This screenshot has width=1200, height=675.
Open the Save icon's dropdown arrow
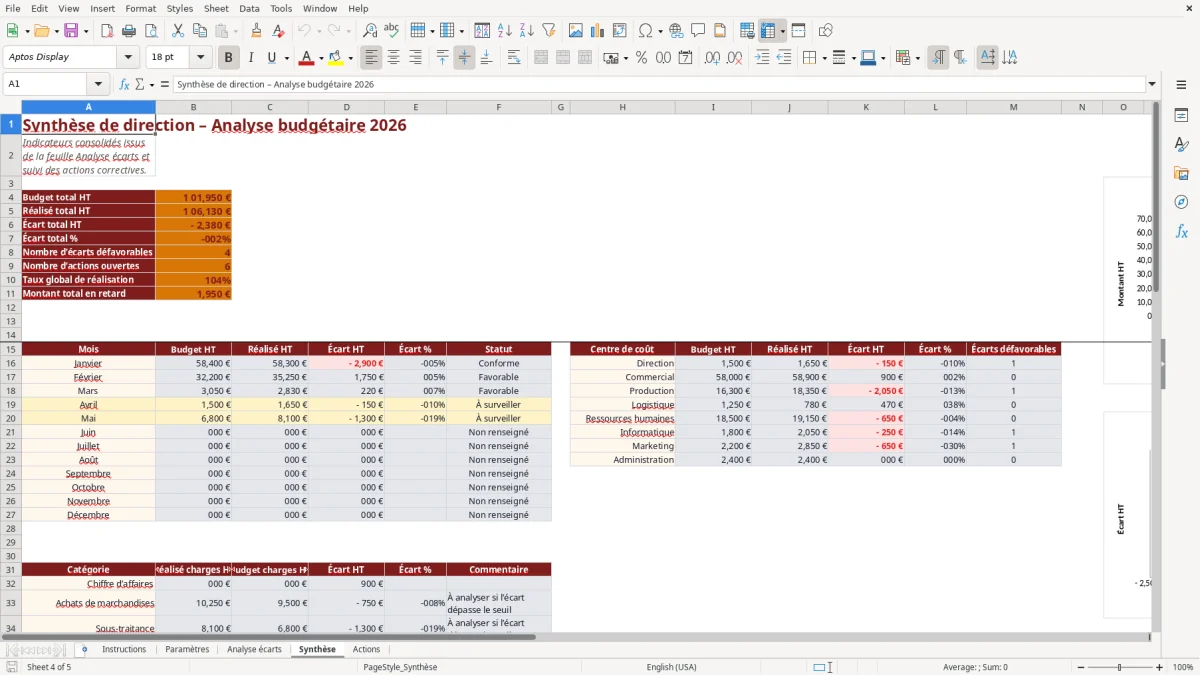coord(85,31)
